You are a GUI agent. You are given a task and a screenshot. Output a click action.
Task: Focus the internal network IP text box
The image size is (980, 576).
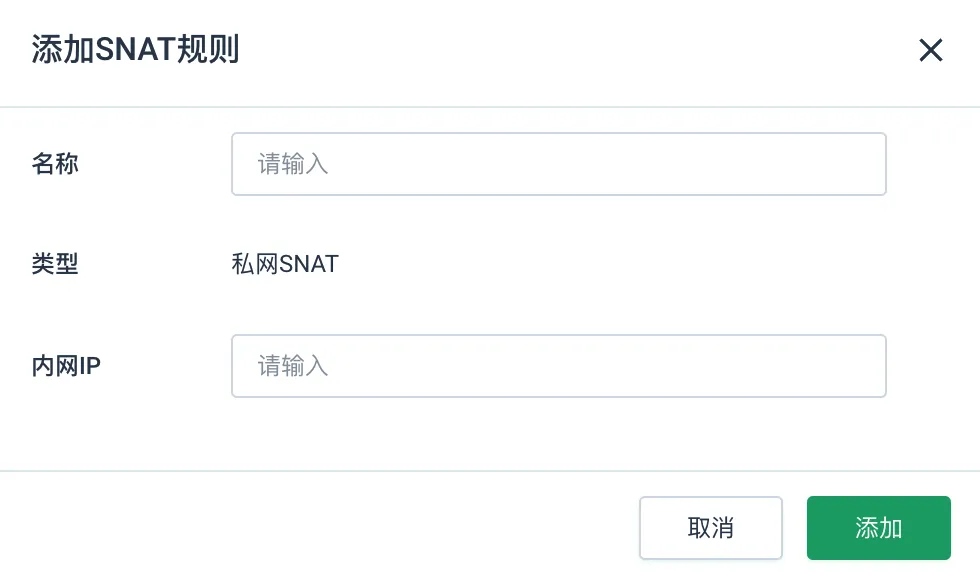tap(559, 366)
